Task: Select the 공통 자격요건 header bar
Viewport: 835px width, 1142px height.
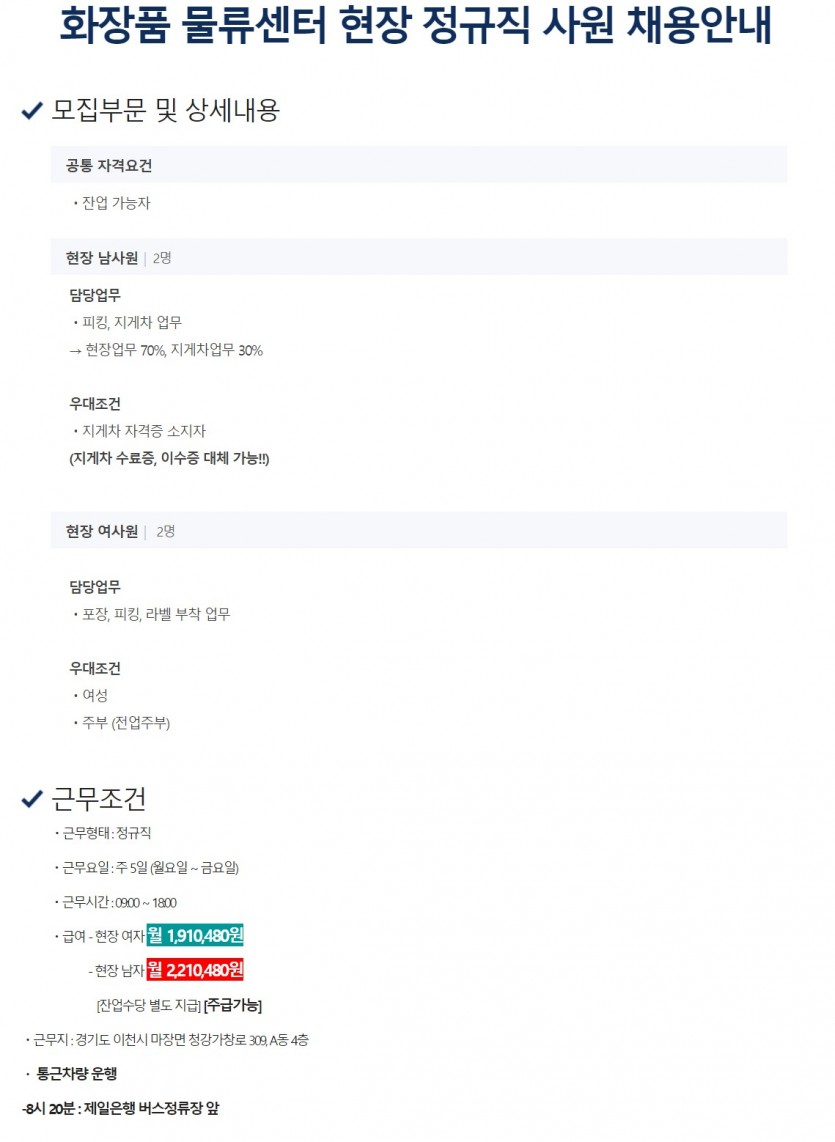Action: [419, 165]
